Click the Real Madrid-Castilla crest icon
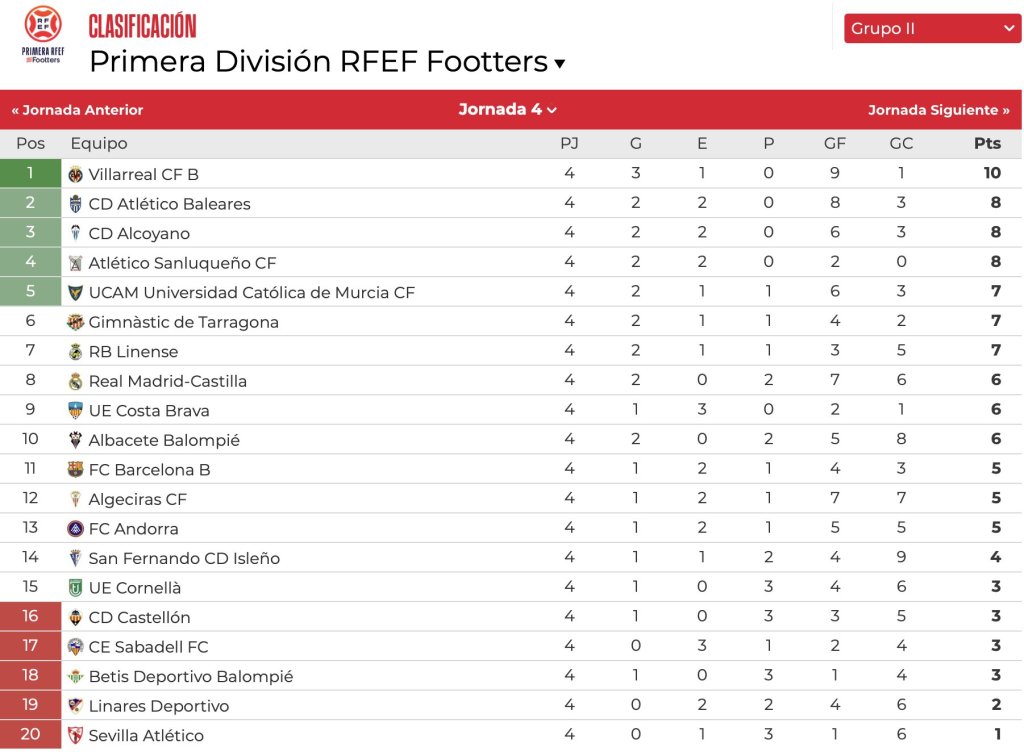This screenshot has height=752, width=1024. coord(76,381)
